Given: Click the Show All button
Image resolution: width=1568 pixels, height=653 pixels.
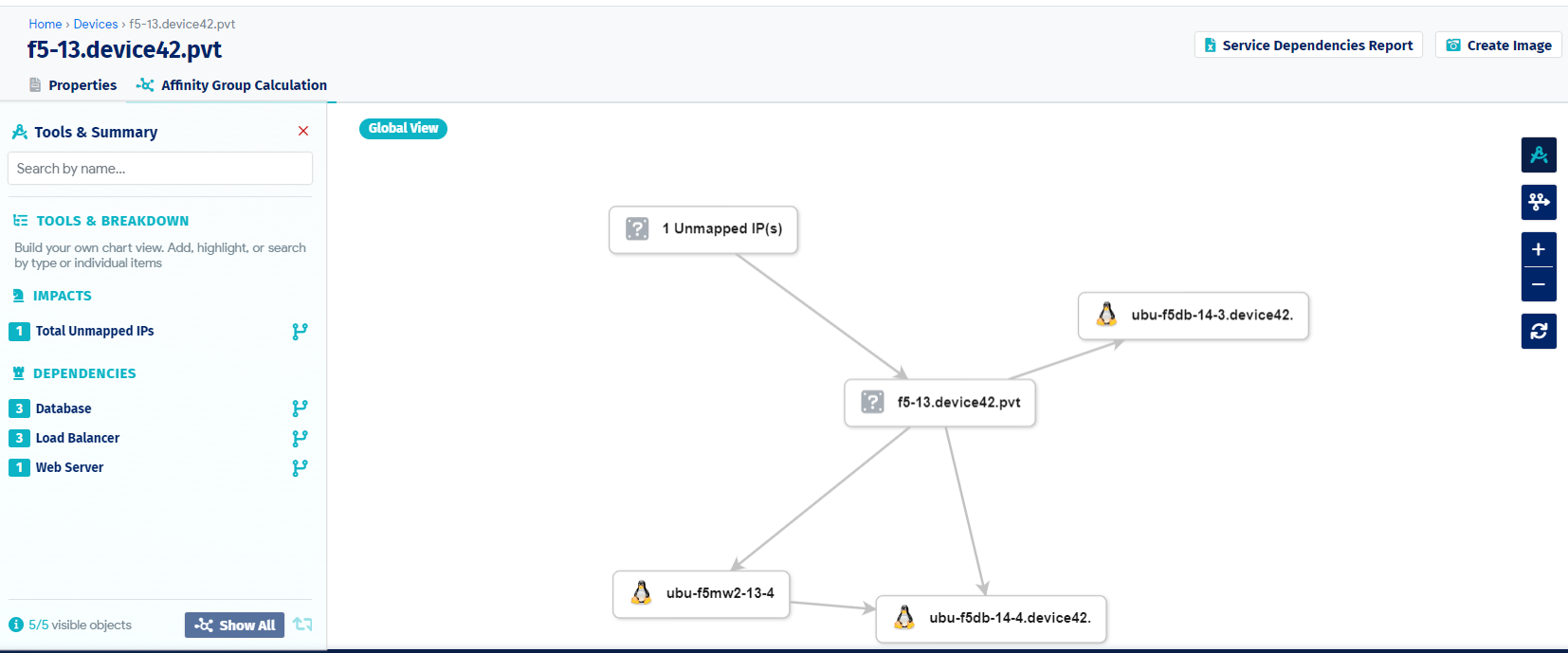Looking at the screenshot, I should tap(234, 625).
